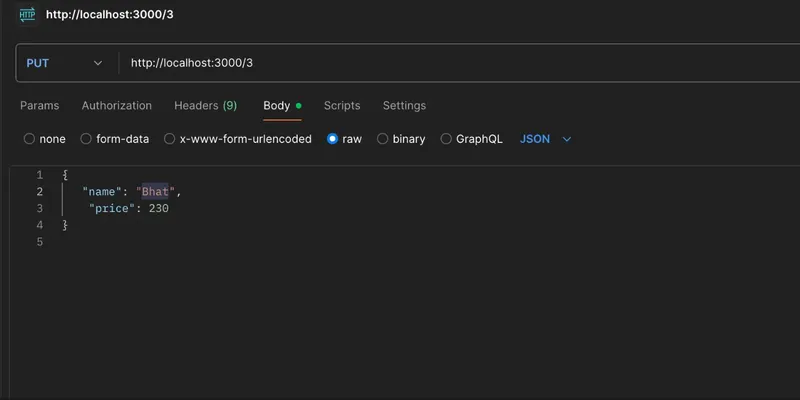
Task: Select the raw radio button
Action: tap(332, 139)
